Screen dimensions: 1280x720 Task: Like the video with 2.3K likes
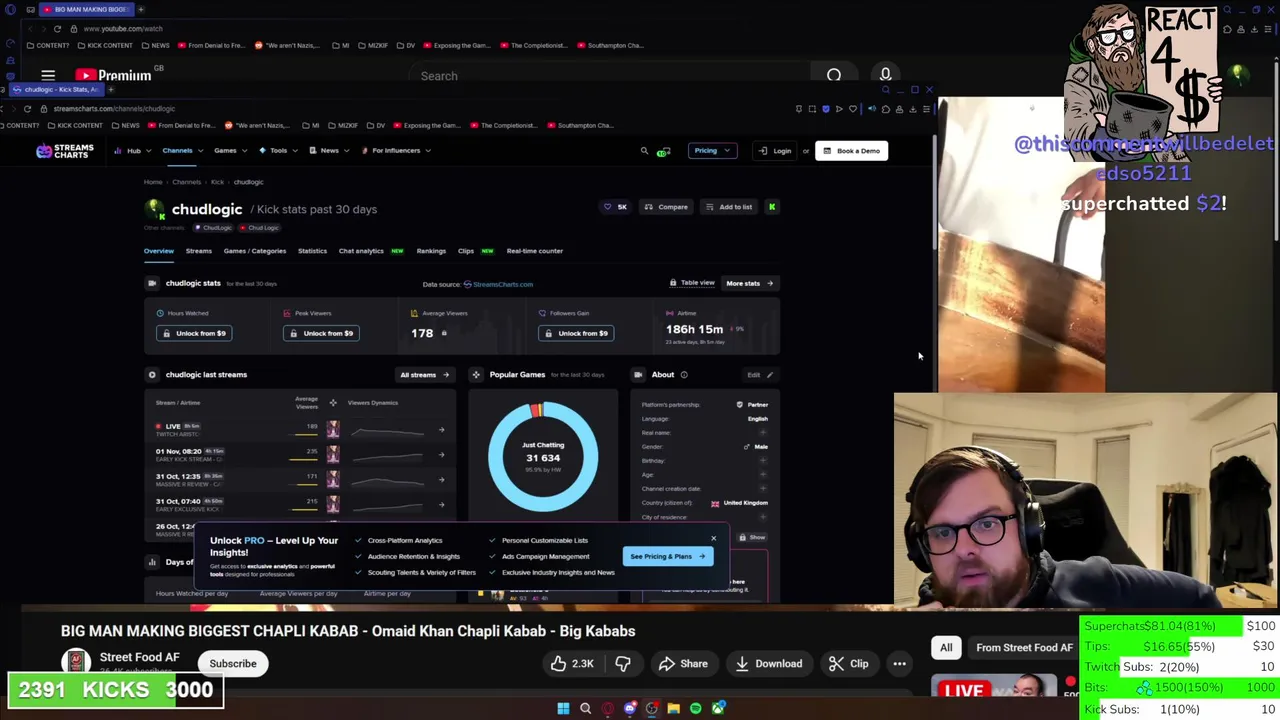[x=572, y=664]
